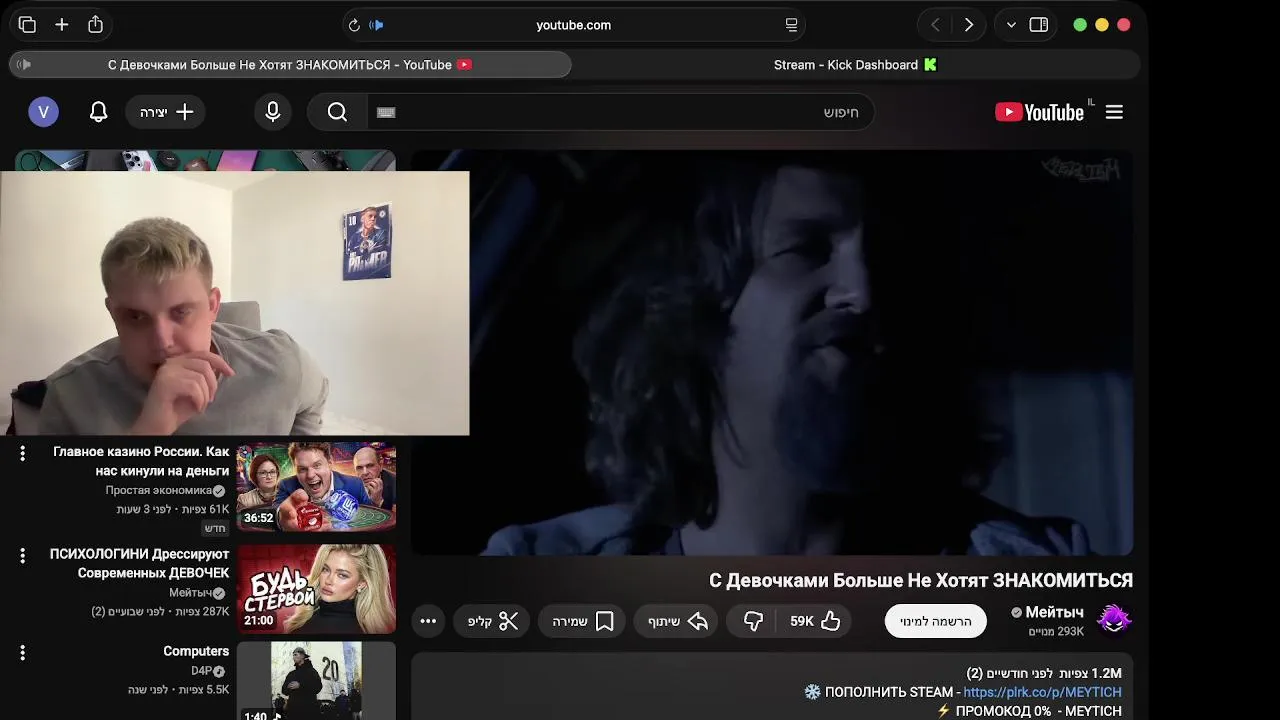Open options menu for Главное казино video
This screenshot has width=1280, height=720.
(x=22, y=453)
